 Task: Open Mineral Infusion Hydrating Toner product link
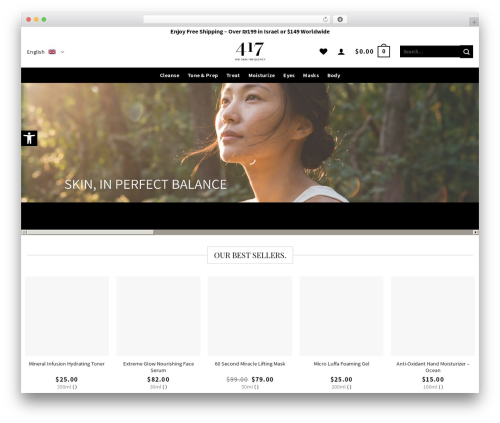pyautogui.click(x=67, y=364)
